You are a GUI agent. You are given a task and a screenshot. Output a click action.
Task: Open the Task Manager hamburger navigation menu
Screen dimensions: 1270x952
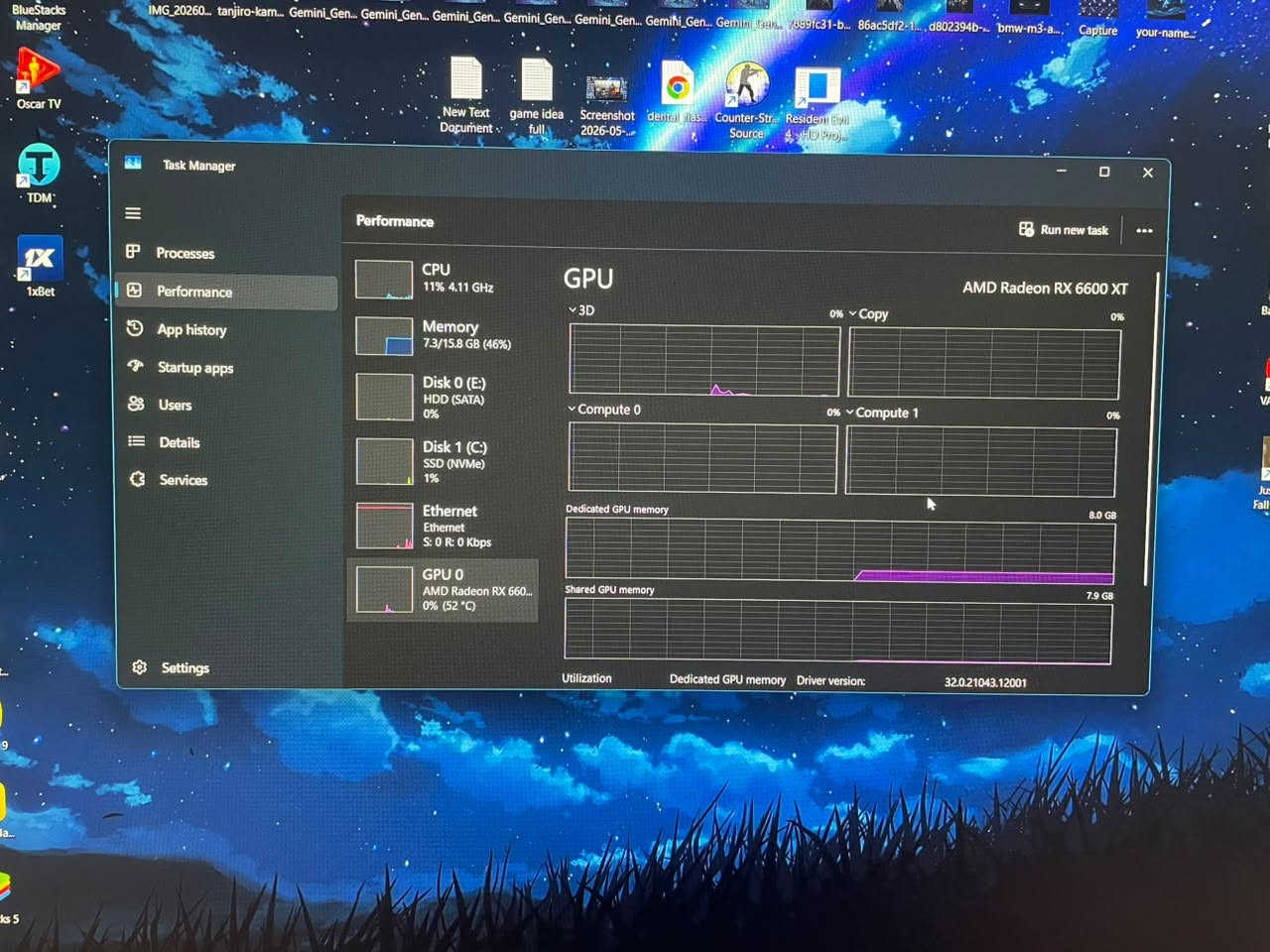(x=132, y=213)
